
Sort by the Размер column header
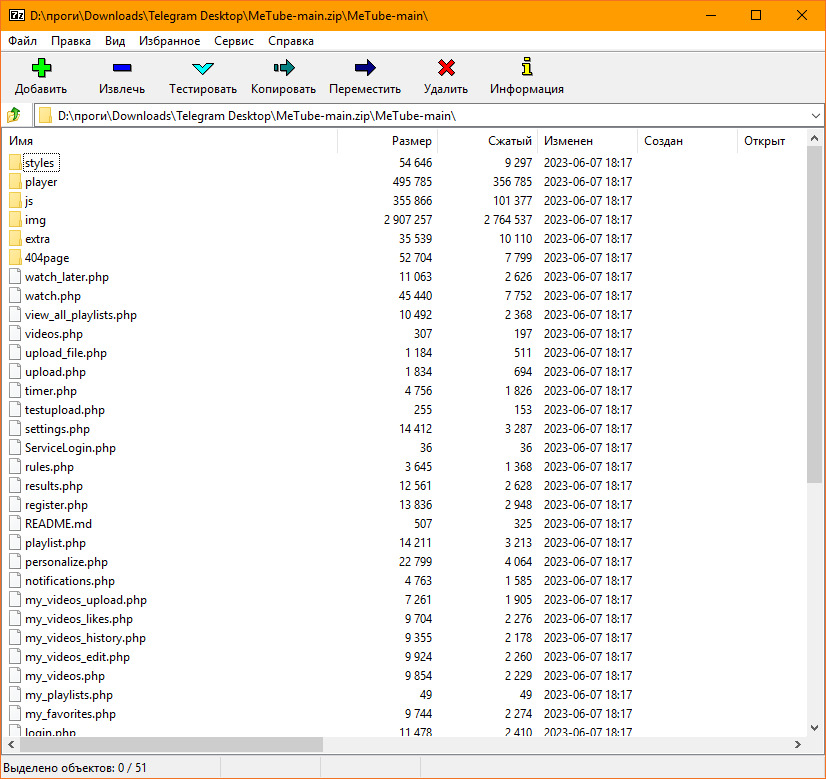(411, 141)
